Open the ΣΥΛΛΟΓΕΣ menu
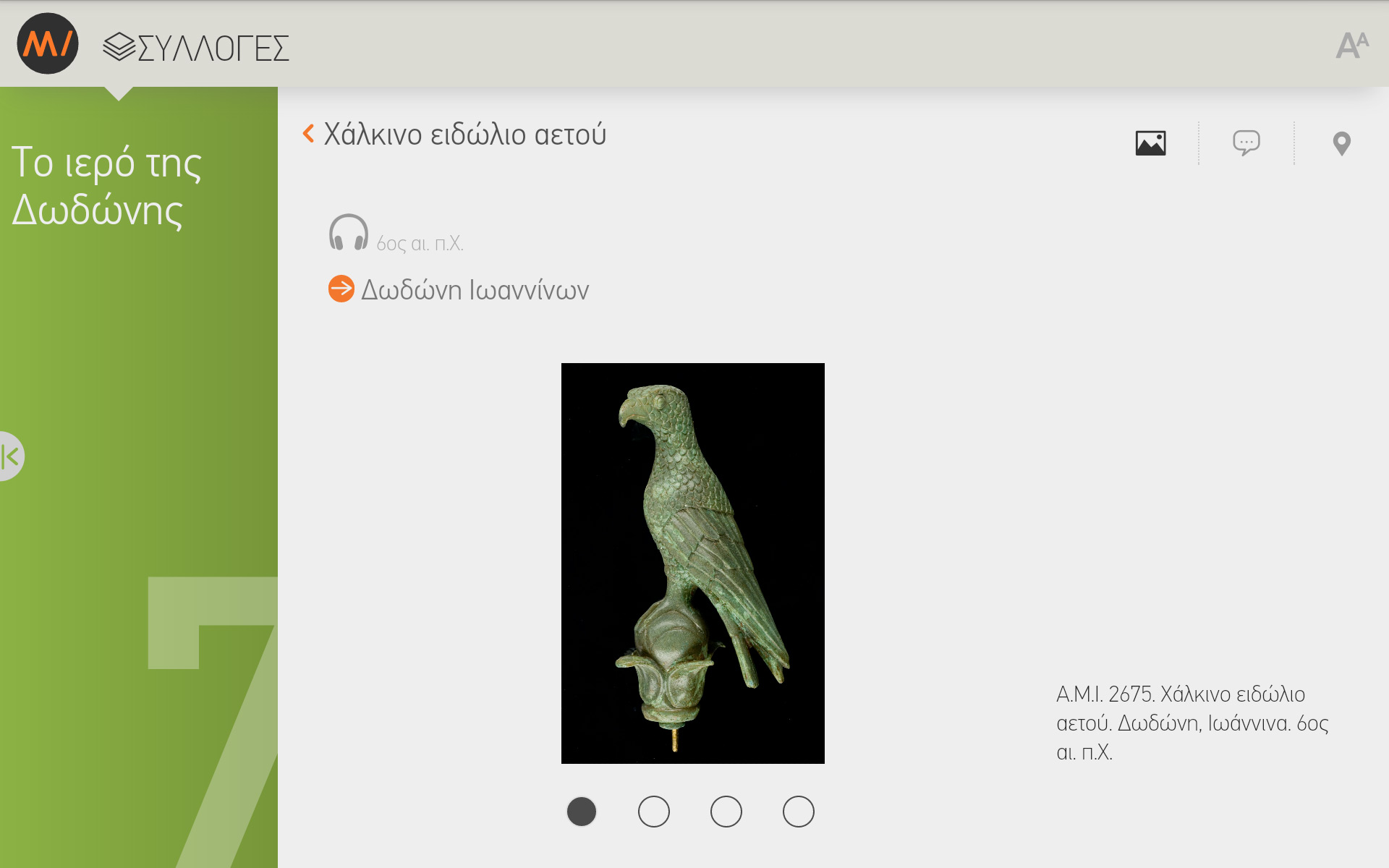The image size is (1389, 868). click(x=213, y=48)
